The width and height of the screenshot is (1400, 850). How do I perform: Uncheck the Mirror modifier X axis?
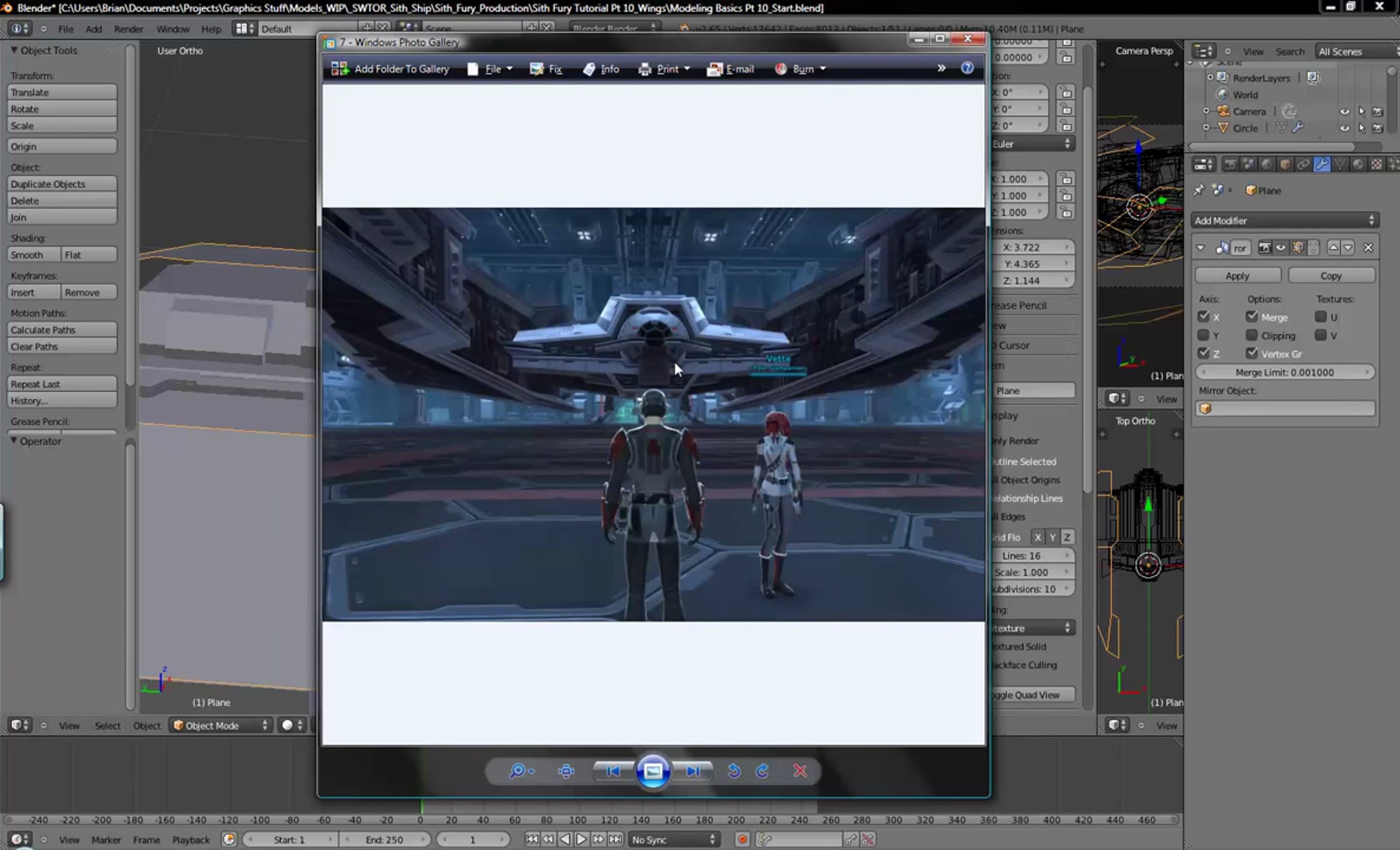(1203, 317)
